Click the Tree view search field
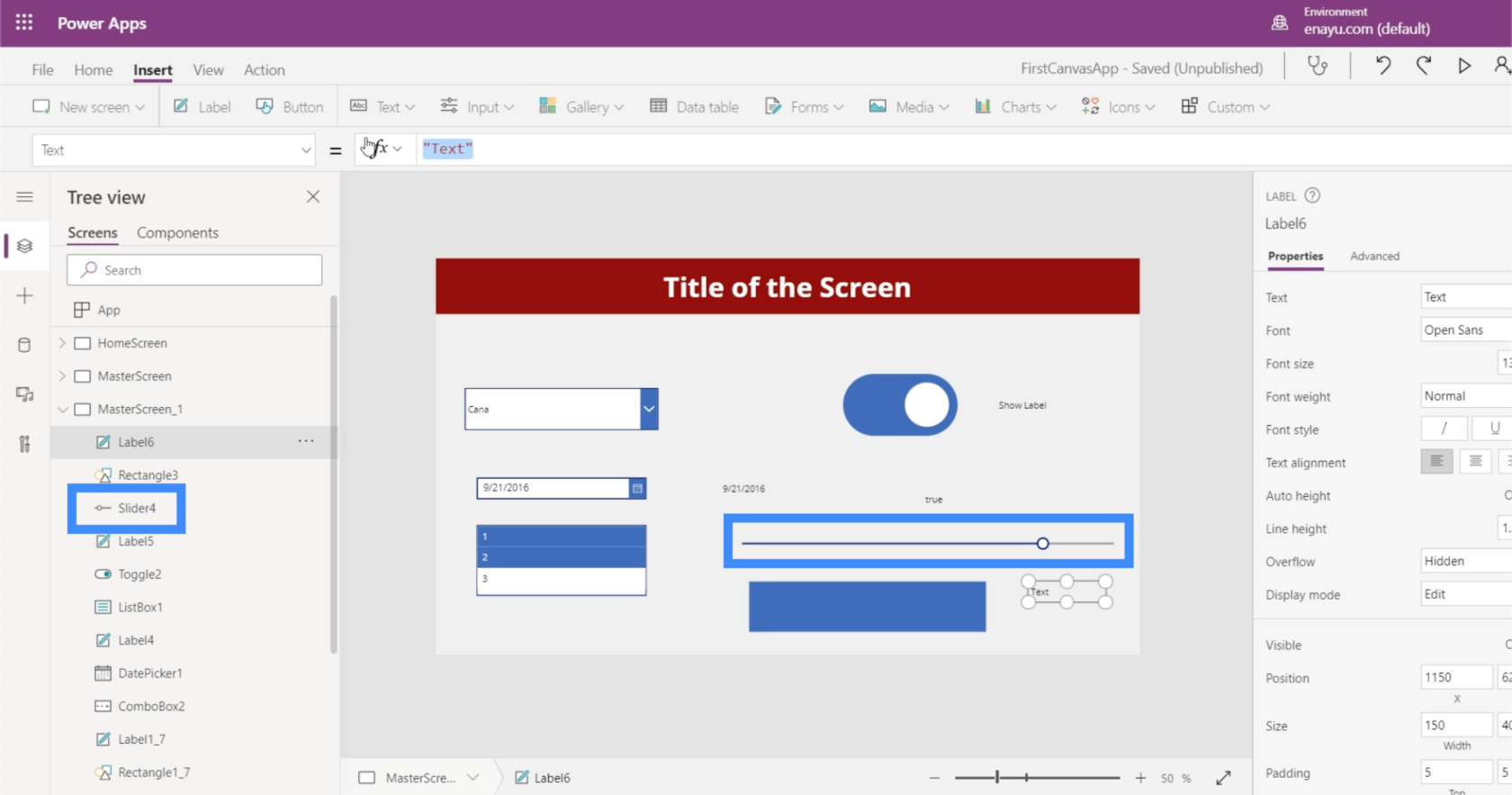This screenshot has width=1512, height=795. click(x=194, y=270)
